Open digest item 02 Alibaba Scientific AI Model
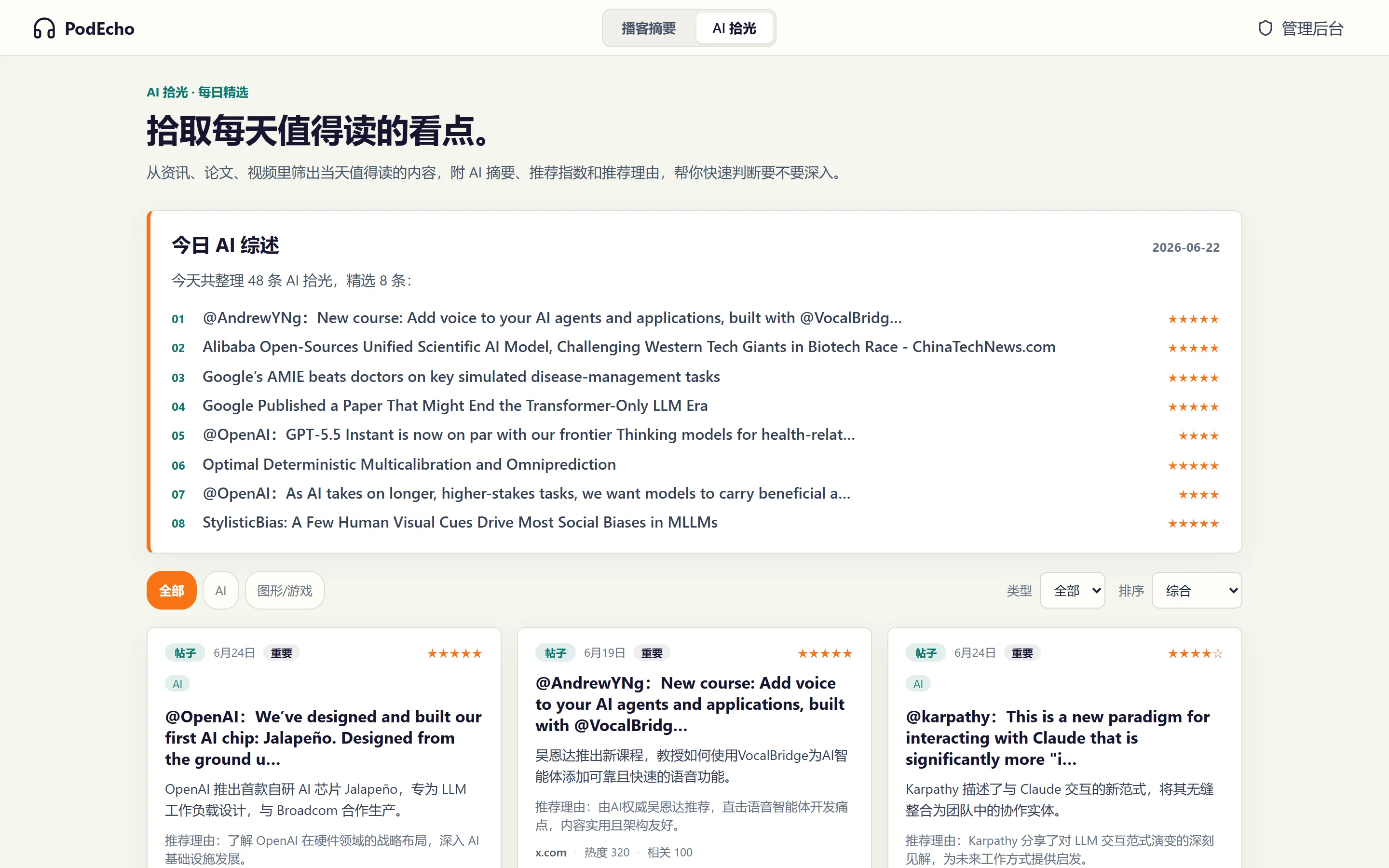Viewport: 1389px width, 868px height. (x=629, y=347)
